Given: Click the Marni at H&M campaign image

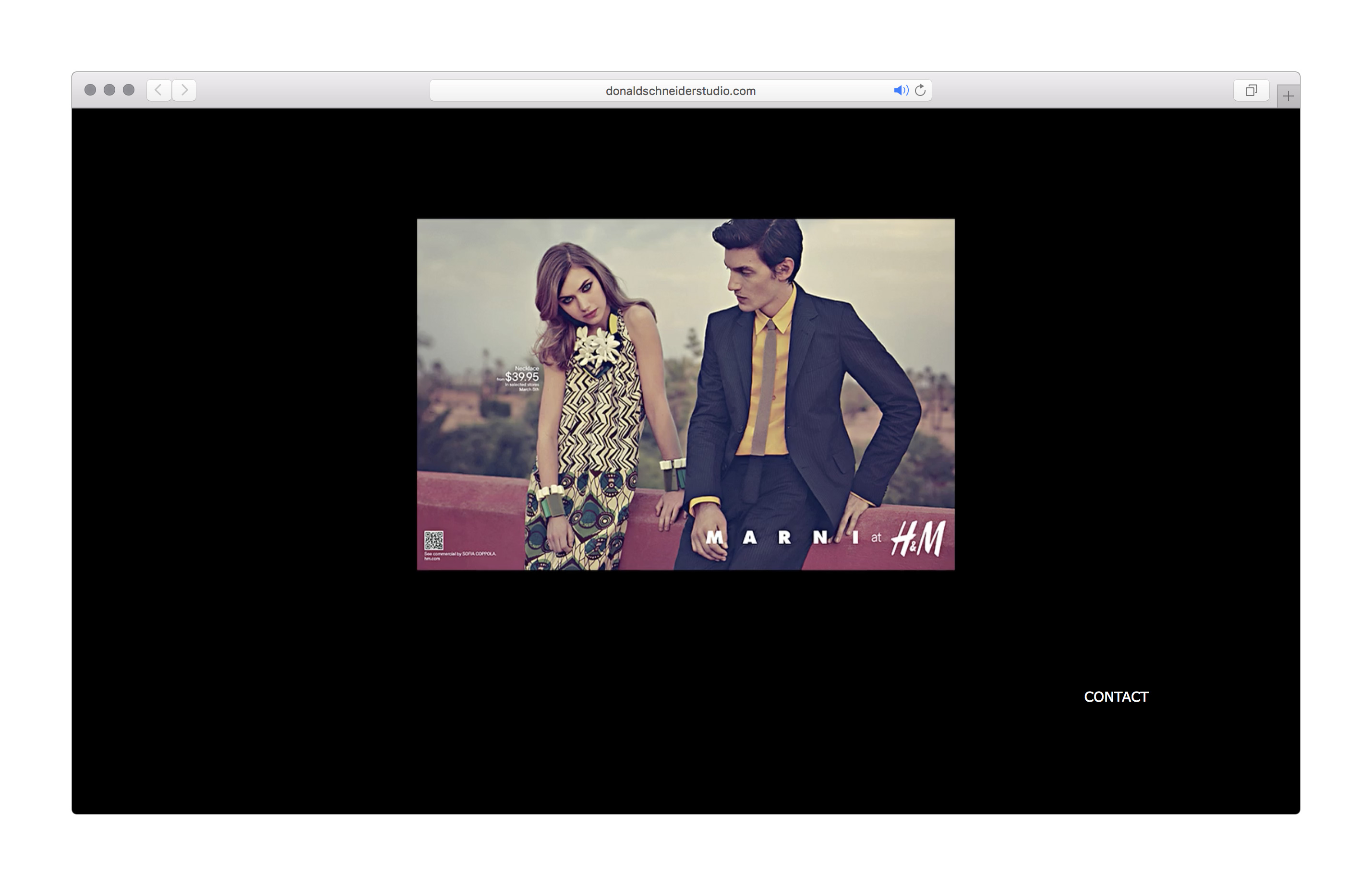Looking at the screenshot, I should click(x=686, y=394).
